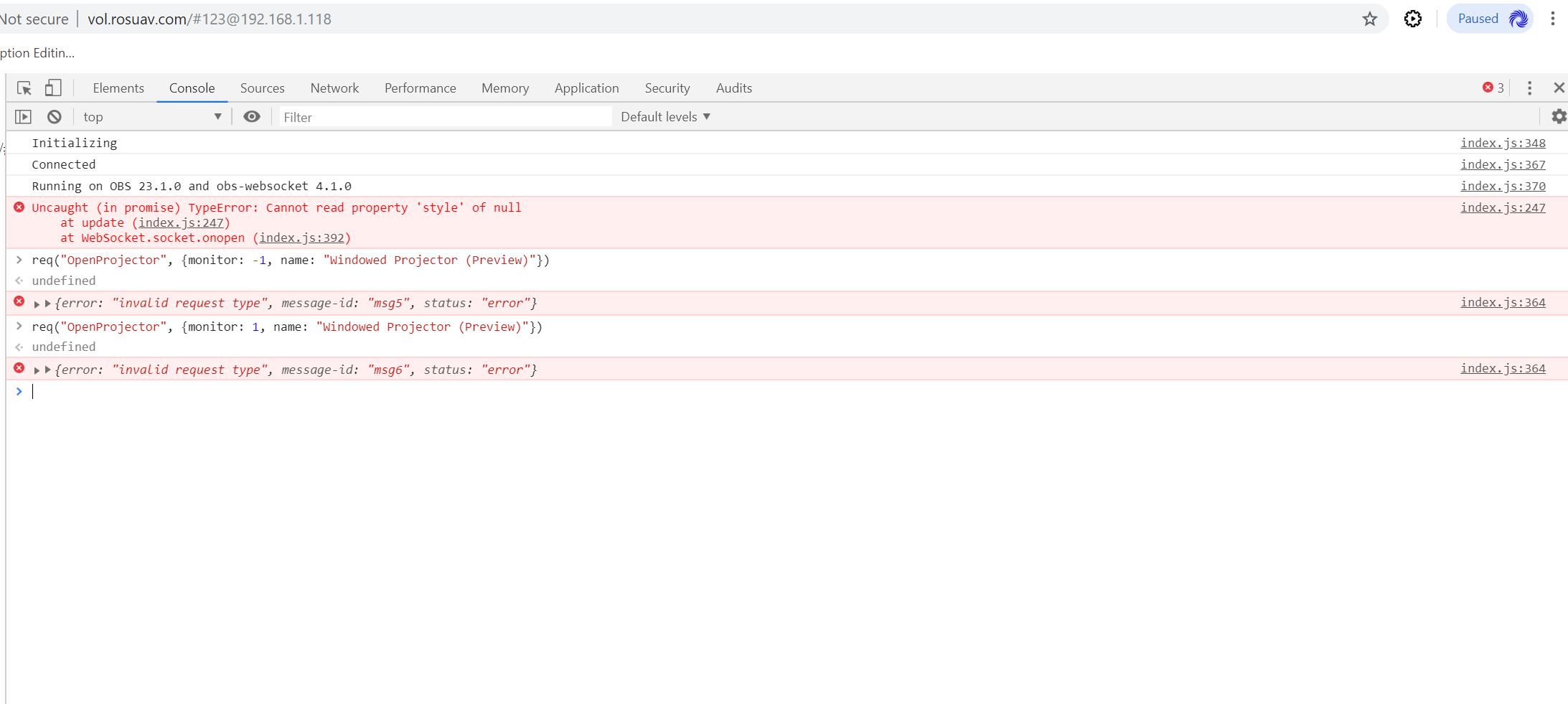1568x704 pixels.
Task: Bookmark the page with the star icon
Action: pos(1371,18)
